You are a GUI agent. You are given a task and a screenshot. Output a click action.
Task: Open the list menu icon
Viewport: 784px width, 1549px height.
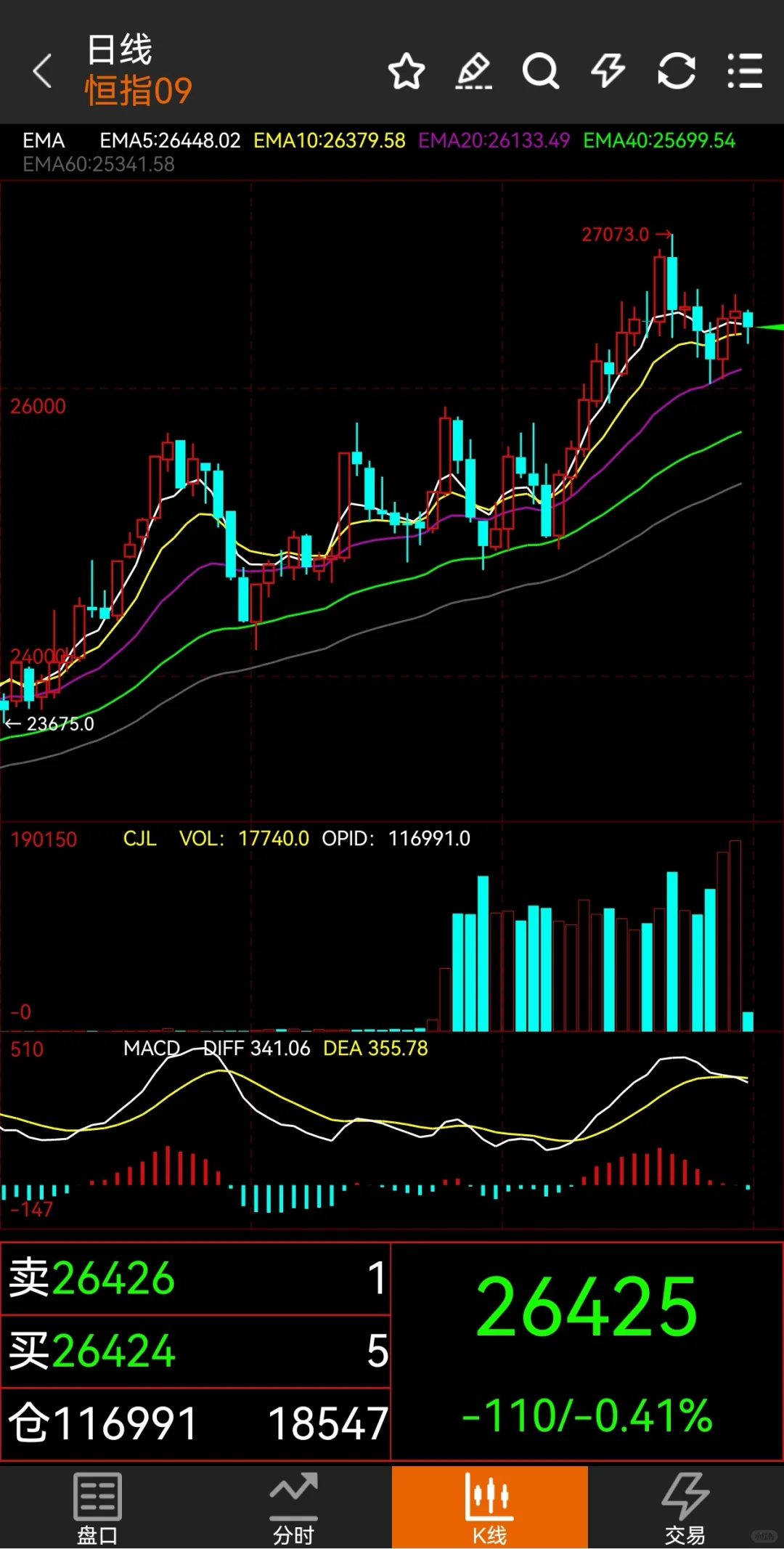click(x=745, y=71)
